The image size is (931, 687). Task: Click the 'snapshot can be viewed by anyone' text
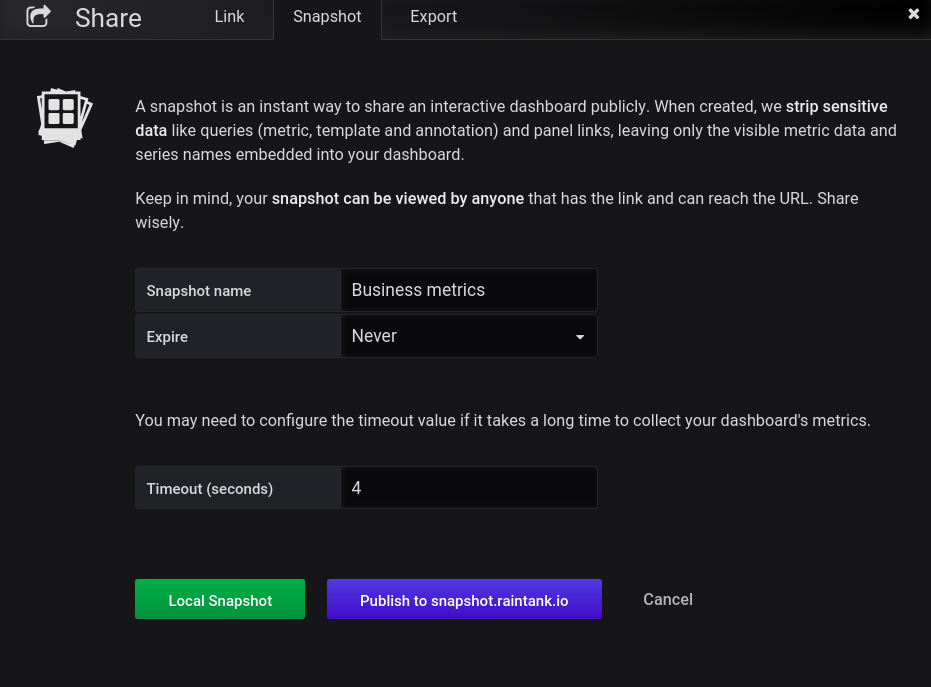pyautogui.click(x=398, y=198)
